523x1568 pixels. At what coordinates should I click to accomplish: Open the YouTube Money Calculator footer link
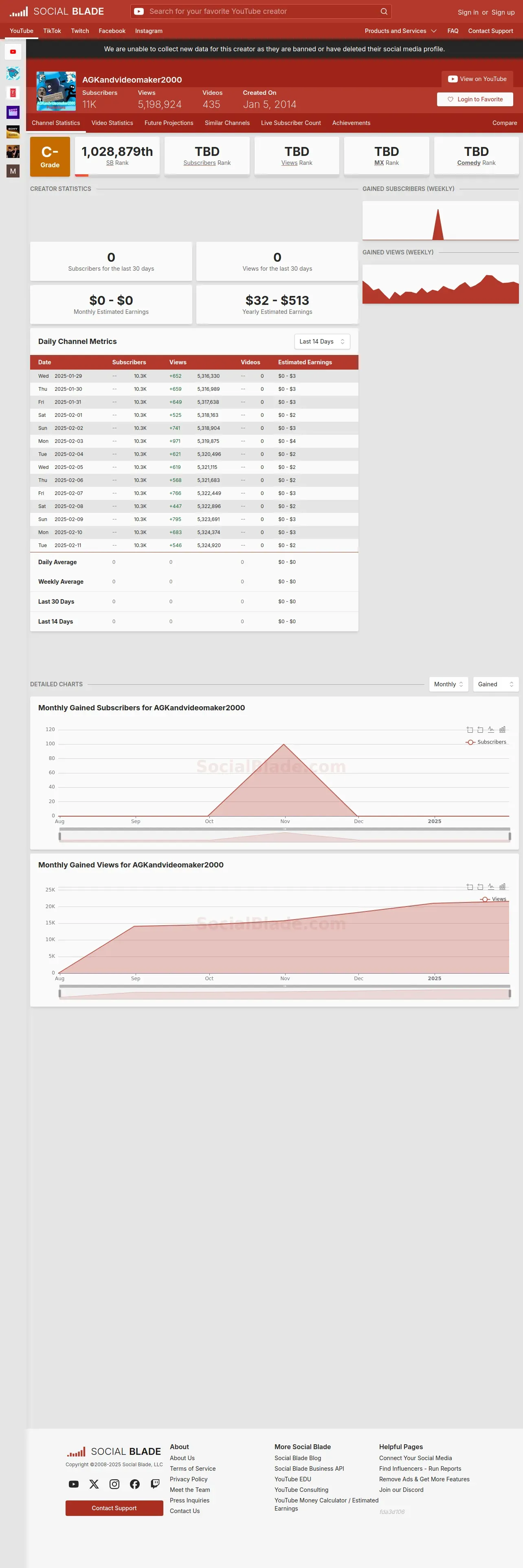click(326, 1504)
